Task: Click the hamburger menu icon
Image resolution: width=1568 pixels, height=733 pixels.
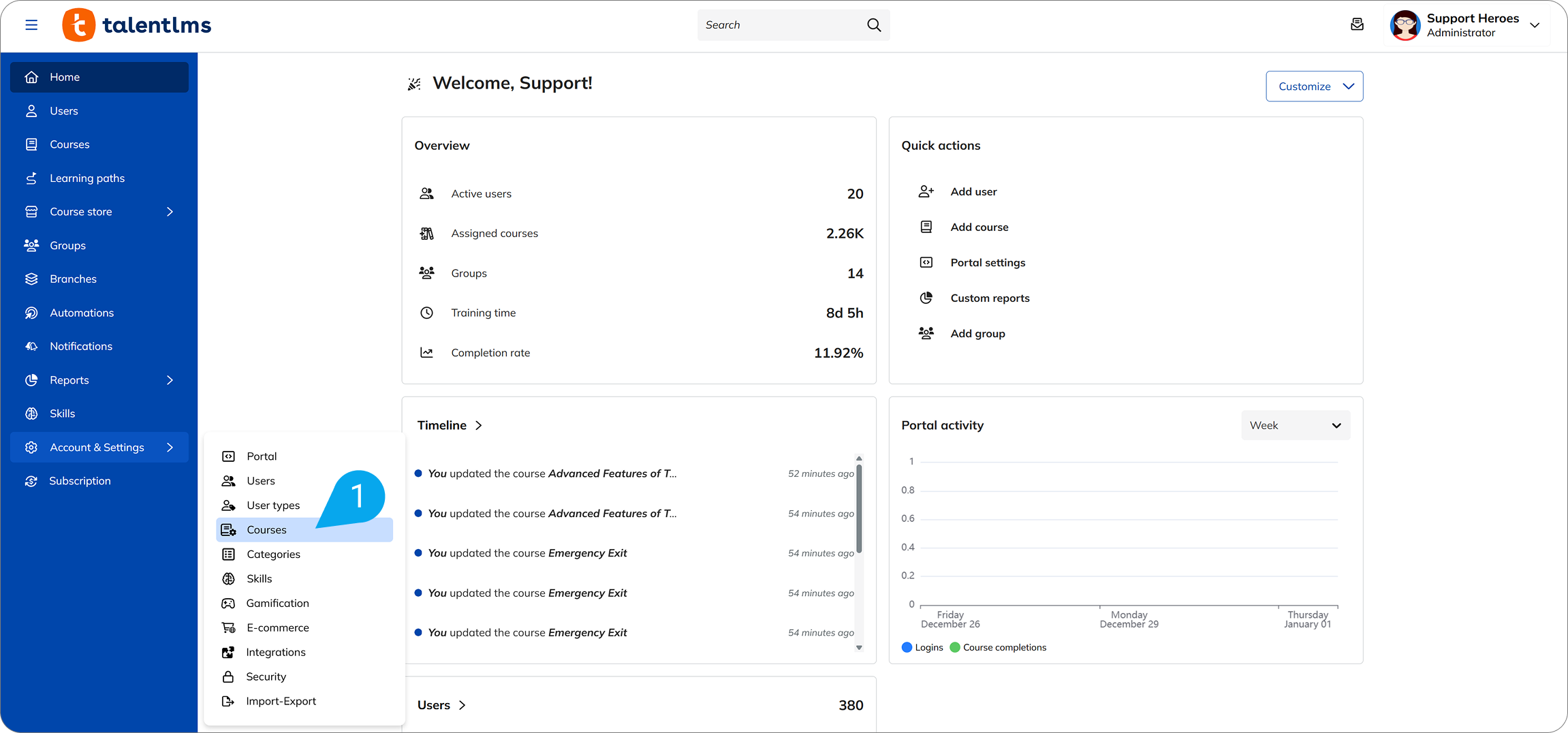Action: (31, 25)
